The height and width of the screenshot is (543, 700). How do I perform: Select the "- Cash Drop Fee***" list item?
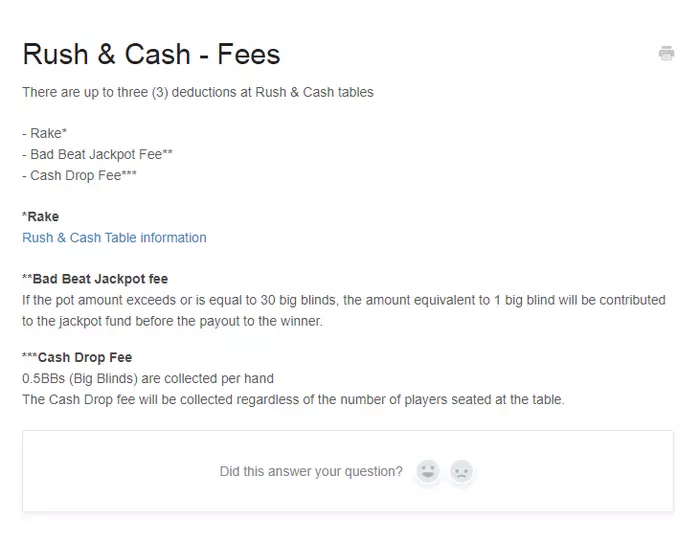tap(79, 175)
